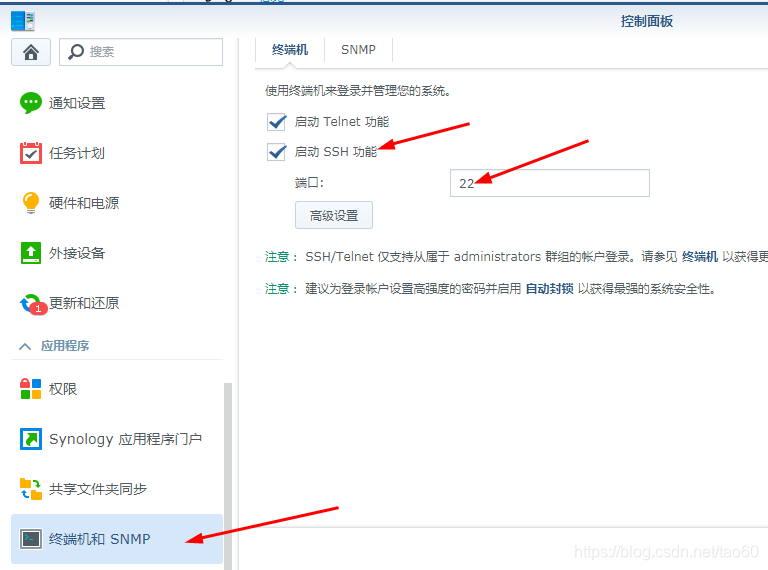This screenshot has height=570, width=768.
Task: Click the 应用程序 section header label
Action: [x=65, y=346]
